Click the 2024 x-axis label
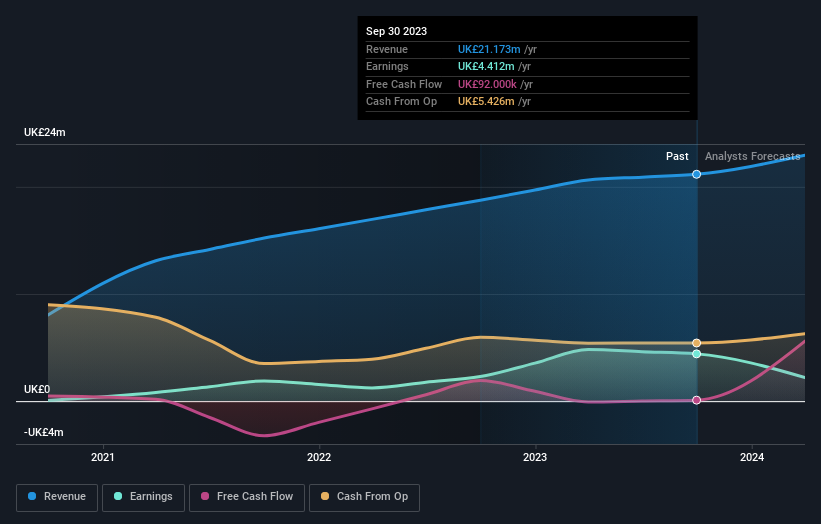 tap(752, 457)
